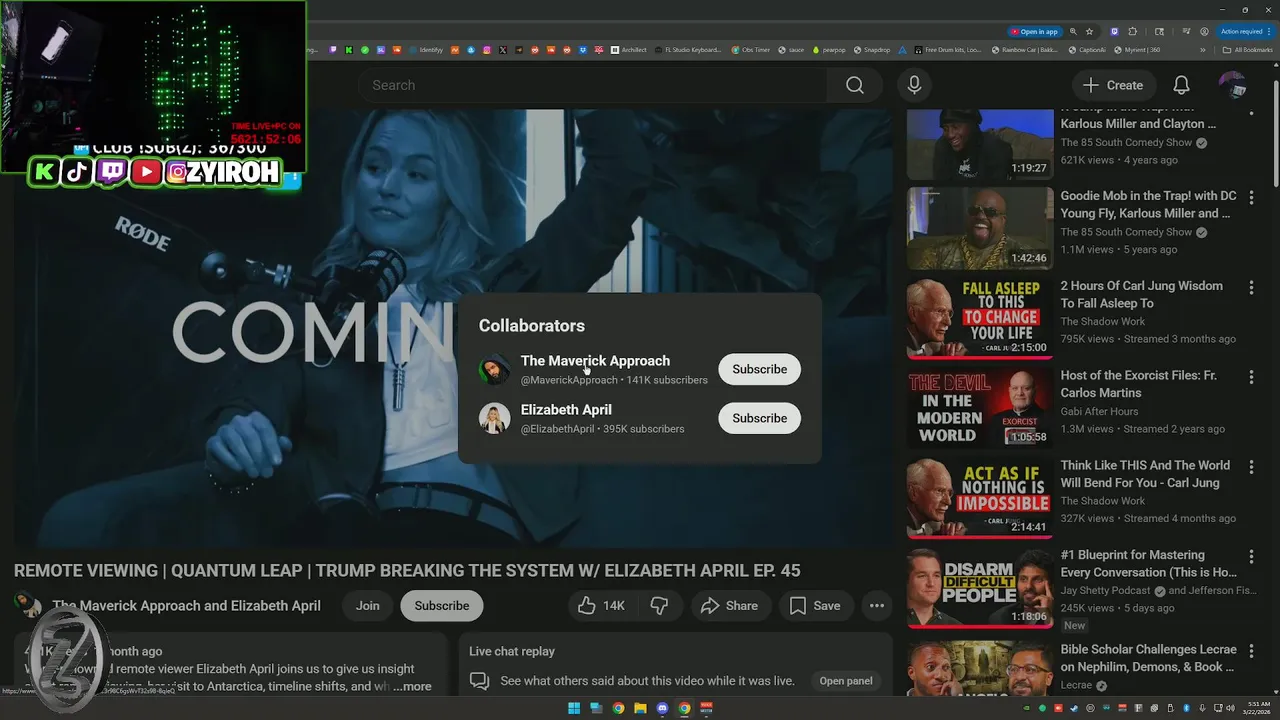Open menu for #1 Blueprint for Mastering video
This screenshot has height=720, width=1280.
click(1251, 556)
